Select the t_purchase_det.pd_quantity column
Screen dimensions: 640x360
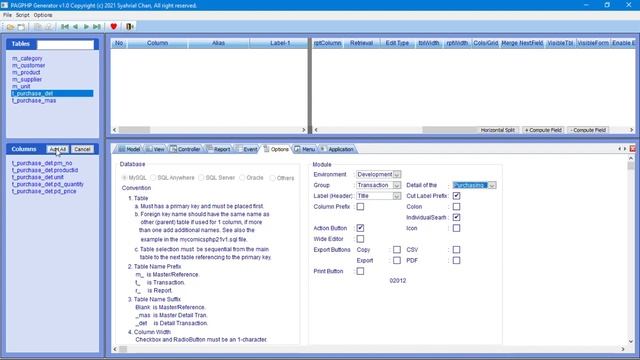click(x=48, y=184)
